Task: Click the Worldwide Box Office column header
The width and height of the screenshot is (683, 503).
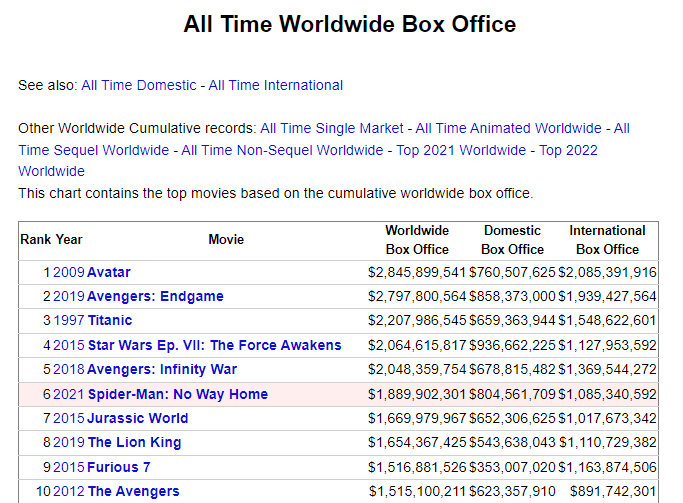Action: pyautogui.click(x=417, y=240)
